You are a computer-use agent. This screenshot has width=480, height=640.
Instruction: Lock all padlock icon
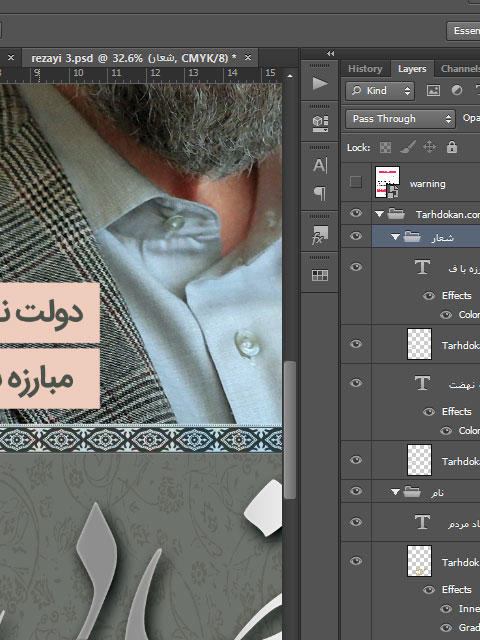pyautogui.click(x=452, y=147)
